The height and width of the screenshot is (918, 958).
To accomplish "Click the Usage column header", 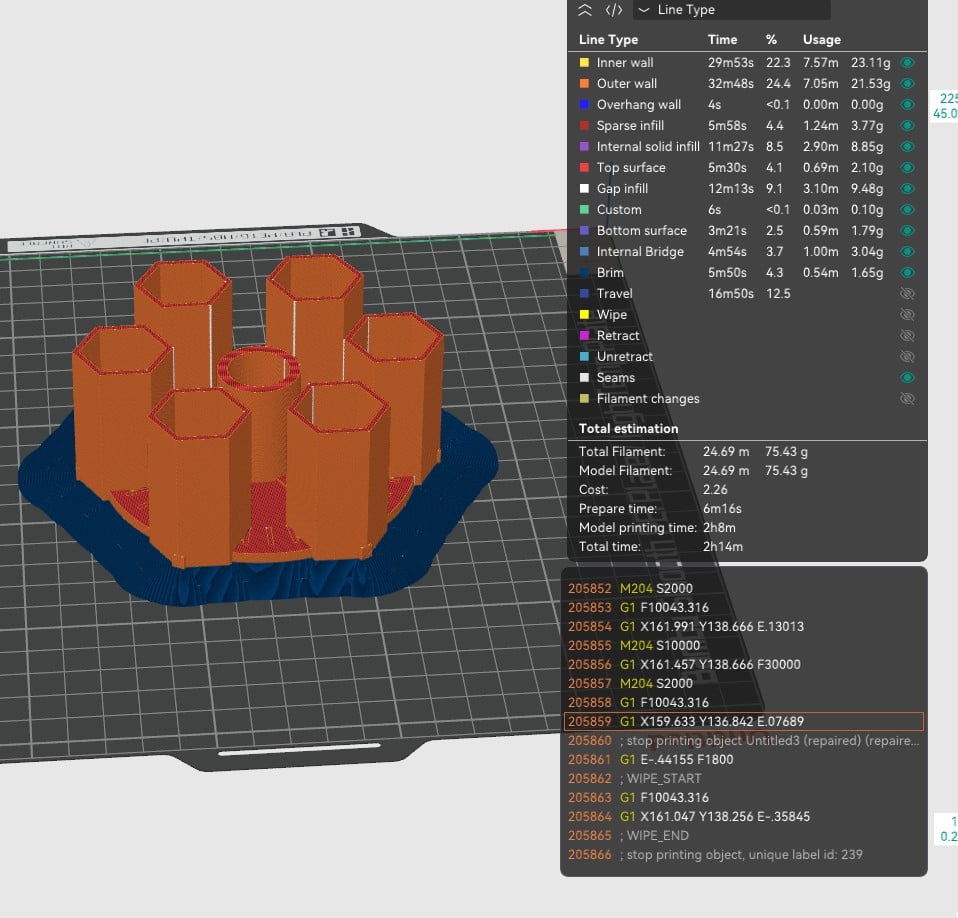I will [821, 40].
